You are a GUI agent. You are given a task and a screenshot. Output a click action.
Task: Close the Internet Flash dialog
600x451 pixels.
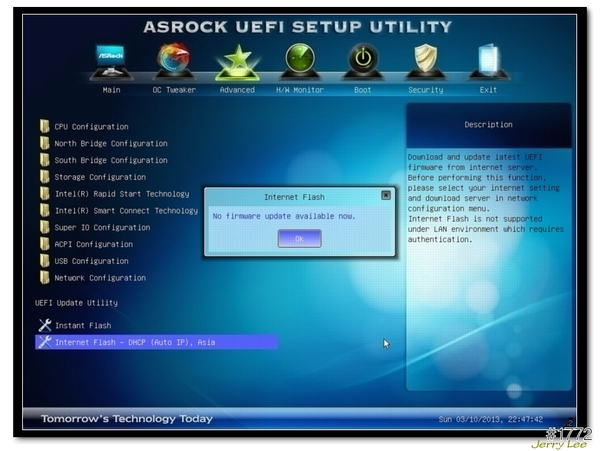point(386,195)
